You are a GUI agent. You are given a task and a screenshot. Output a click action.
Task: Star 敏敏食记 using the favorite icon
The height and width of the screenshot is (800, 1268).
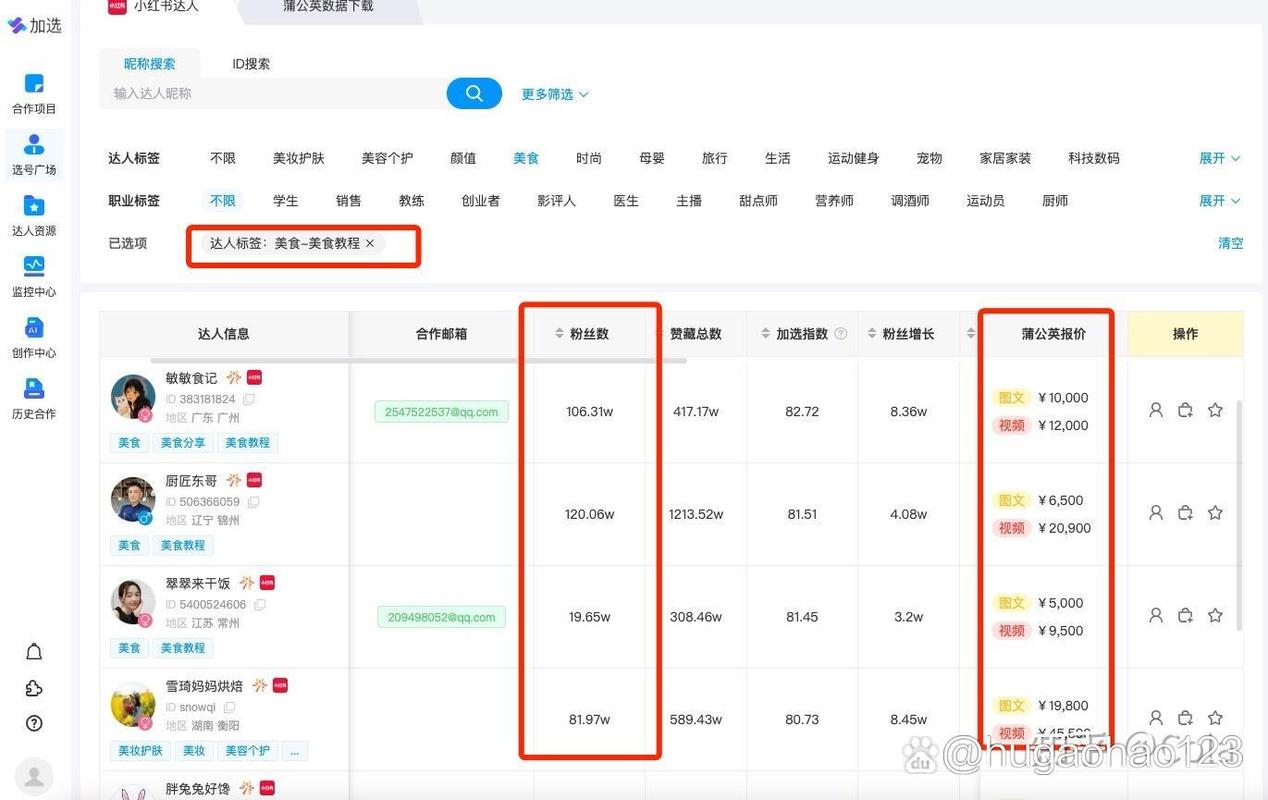[x=1215, y=409]
